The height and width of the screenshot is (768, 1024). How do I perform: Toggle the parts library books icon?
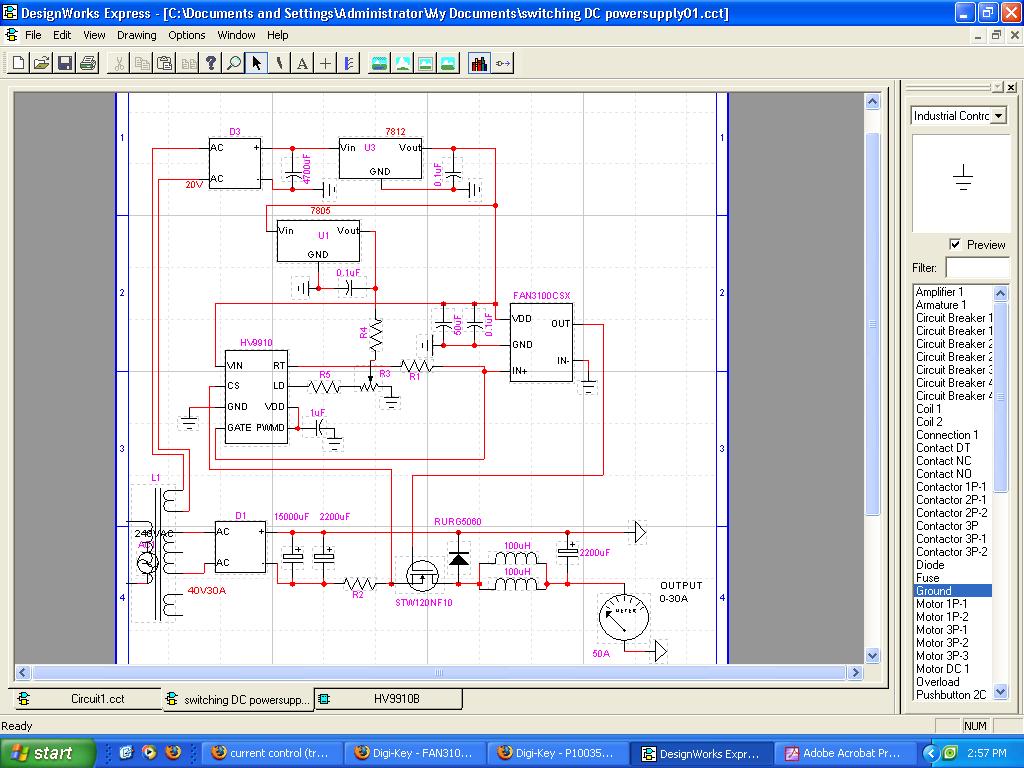pos(479,63)
